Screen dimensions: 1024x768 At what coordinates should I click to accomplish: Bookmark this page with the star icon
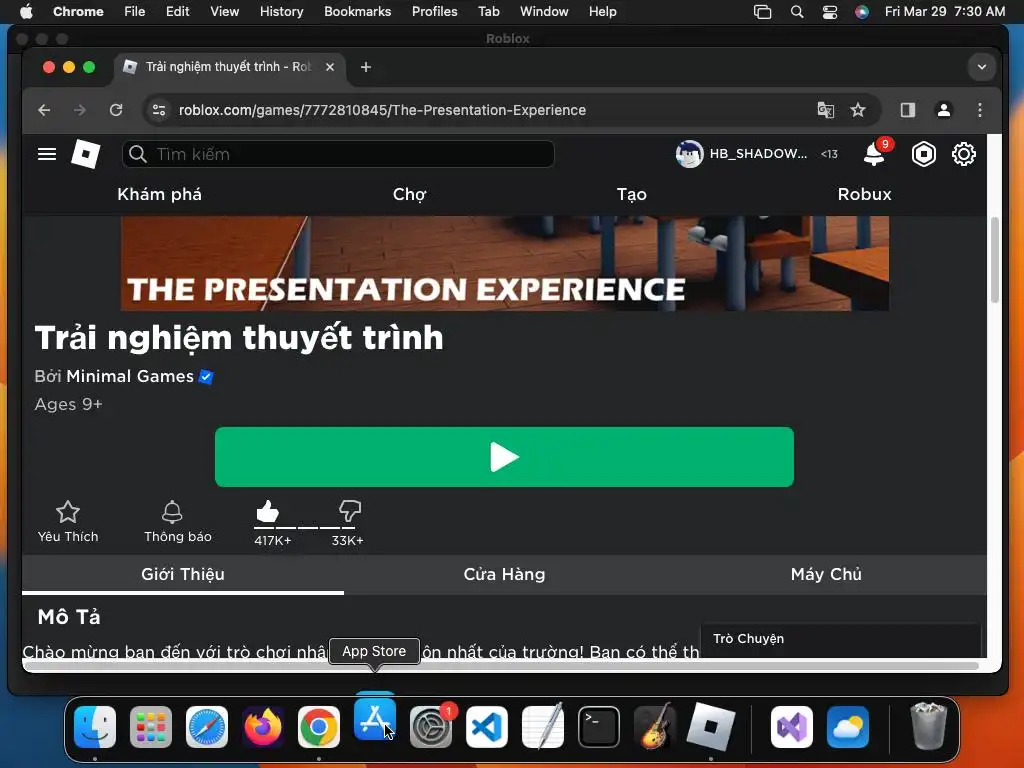(x=858, y=110)
